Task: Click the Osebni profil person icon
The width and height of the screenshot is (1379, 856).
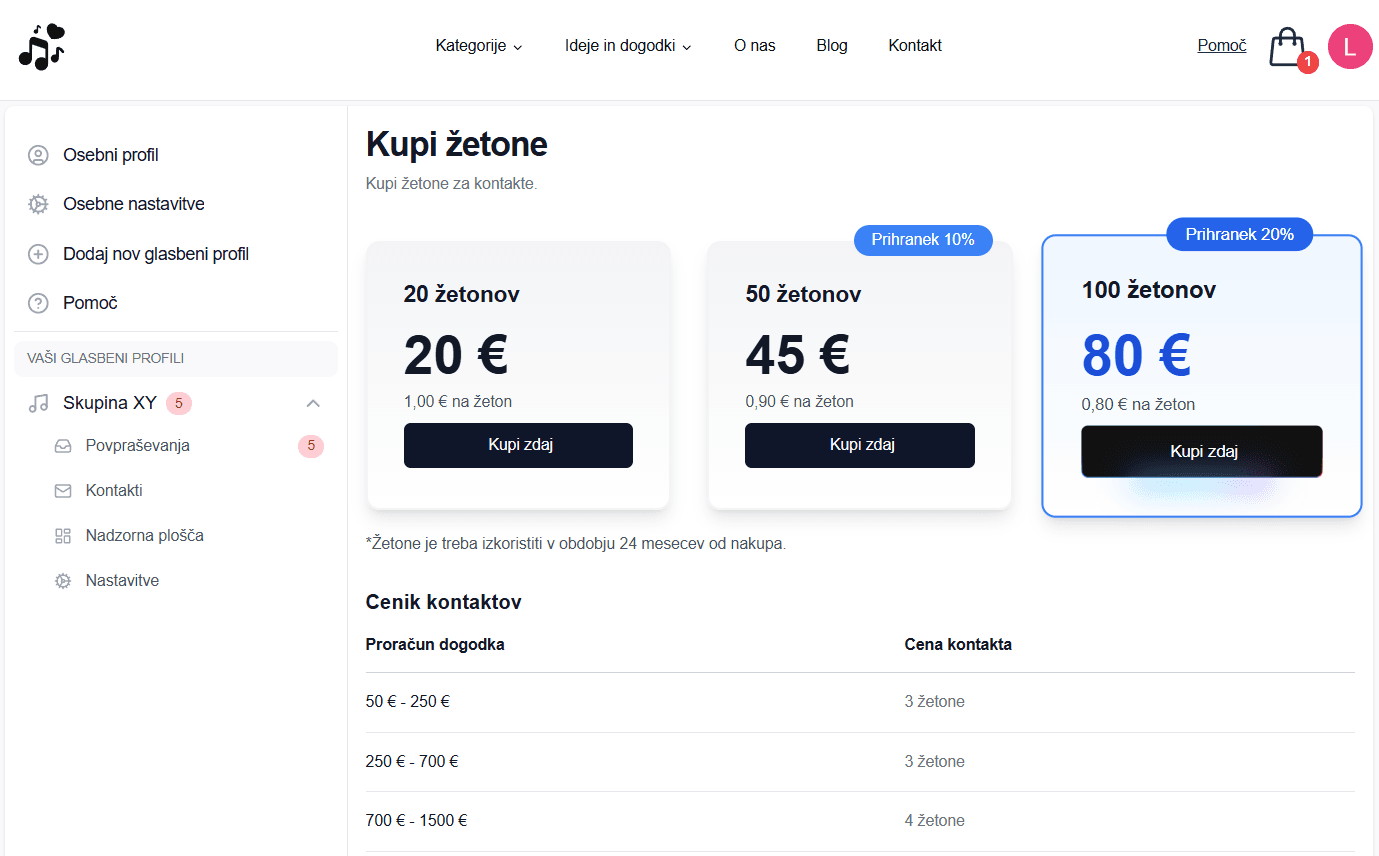Action: (x=38, y=155)
